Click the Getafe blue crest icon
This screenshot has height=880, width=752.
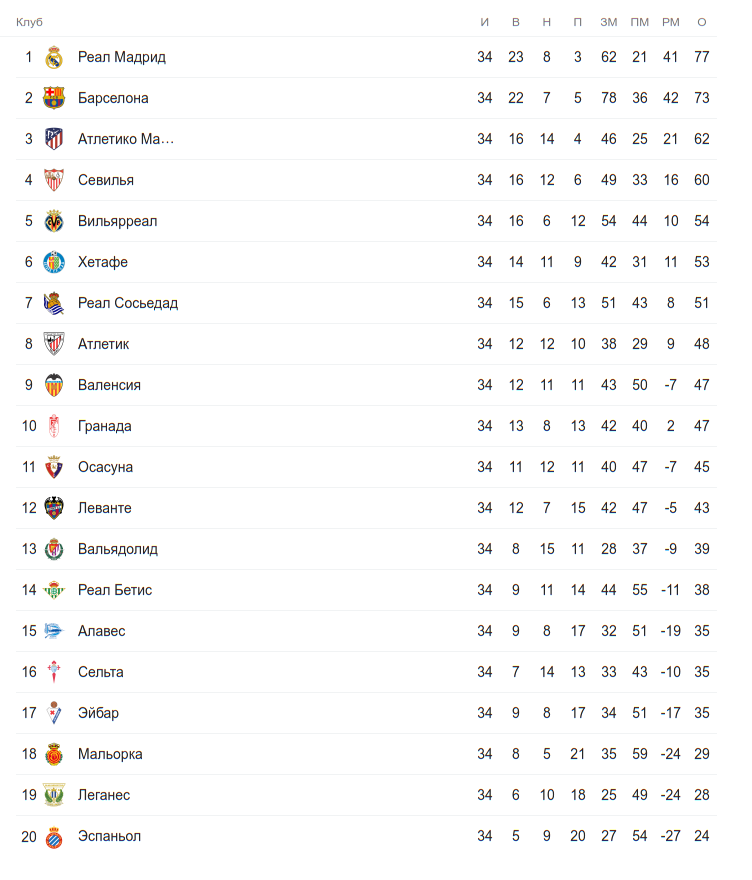[x=54, y=262]
